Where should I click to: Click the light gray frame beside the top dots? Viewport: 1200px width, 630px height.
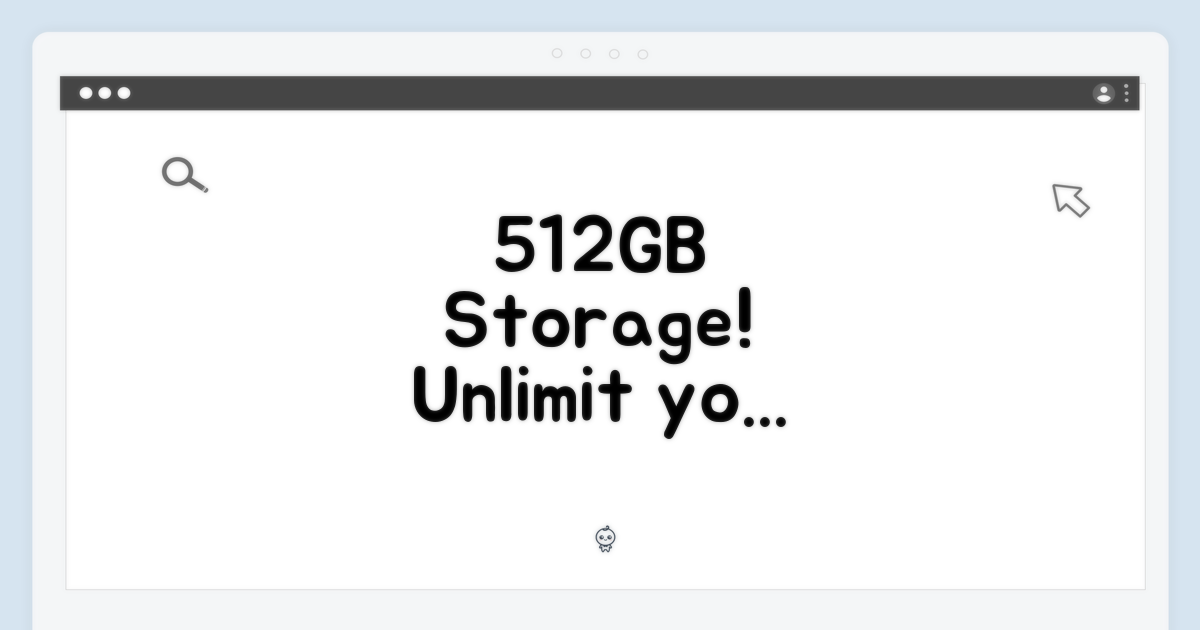[x=300, y=54]
